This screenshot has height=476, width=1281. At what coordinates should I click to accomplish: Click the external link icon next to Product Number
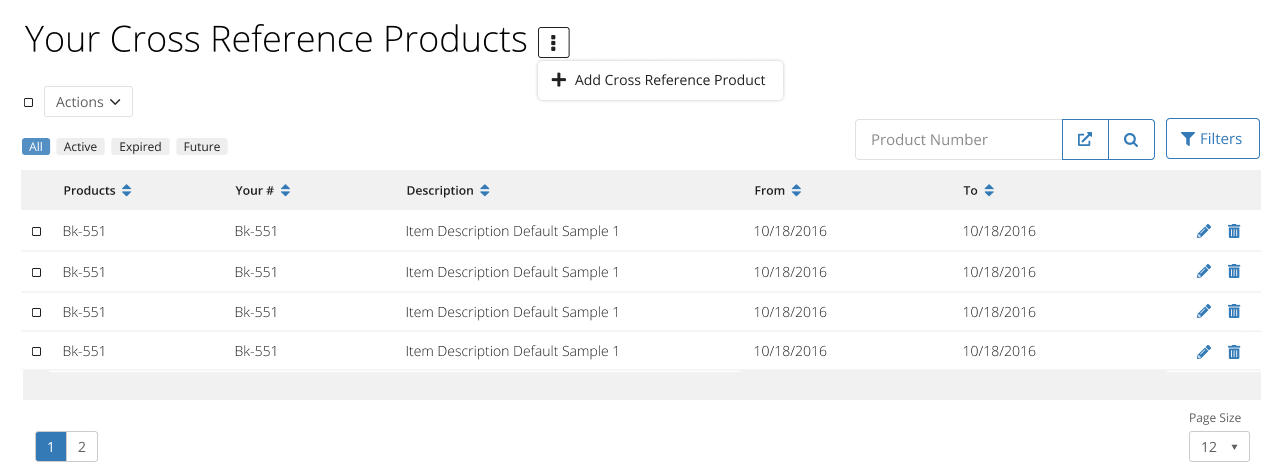(1085, 140)
